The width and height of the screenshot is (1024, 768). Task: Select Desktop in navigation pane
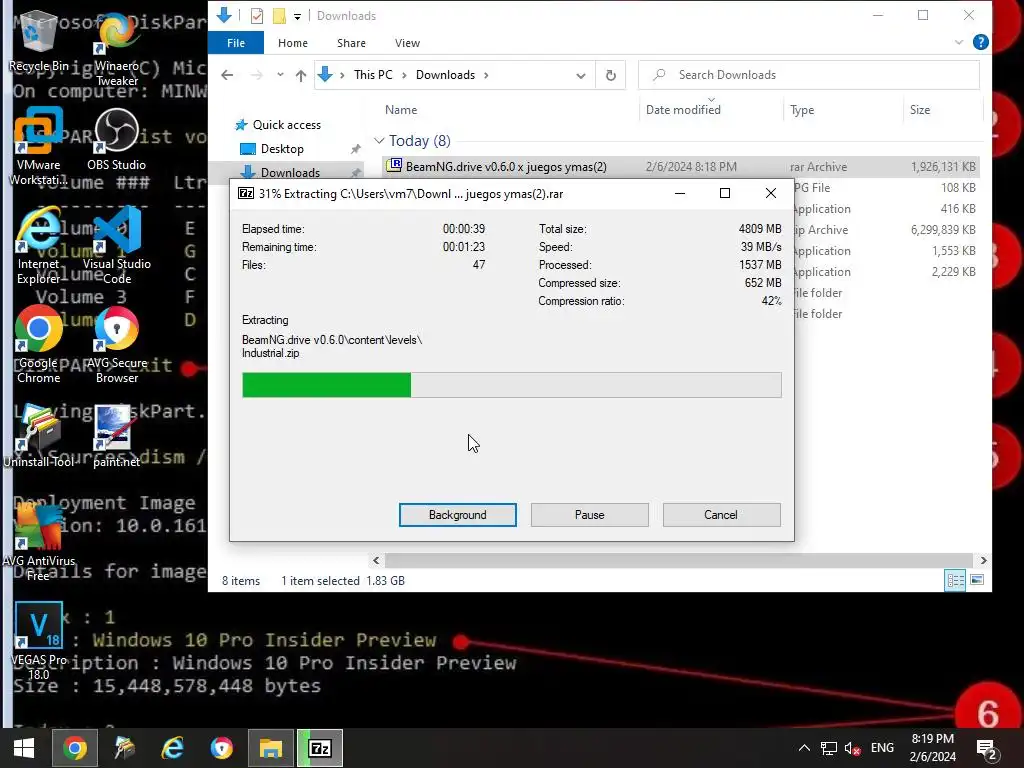(x=282, y=149)
